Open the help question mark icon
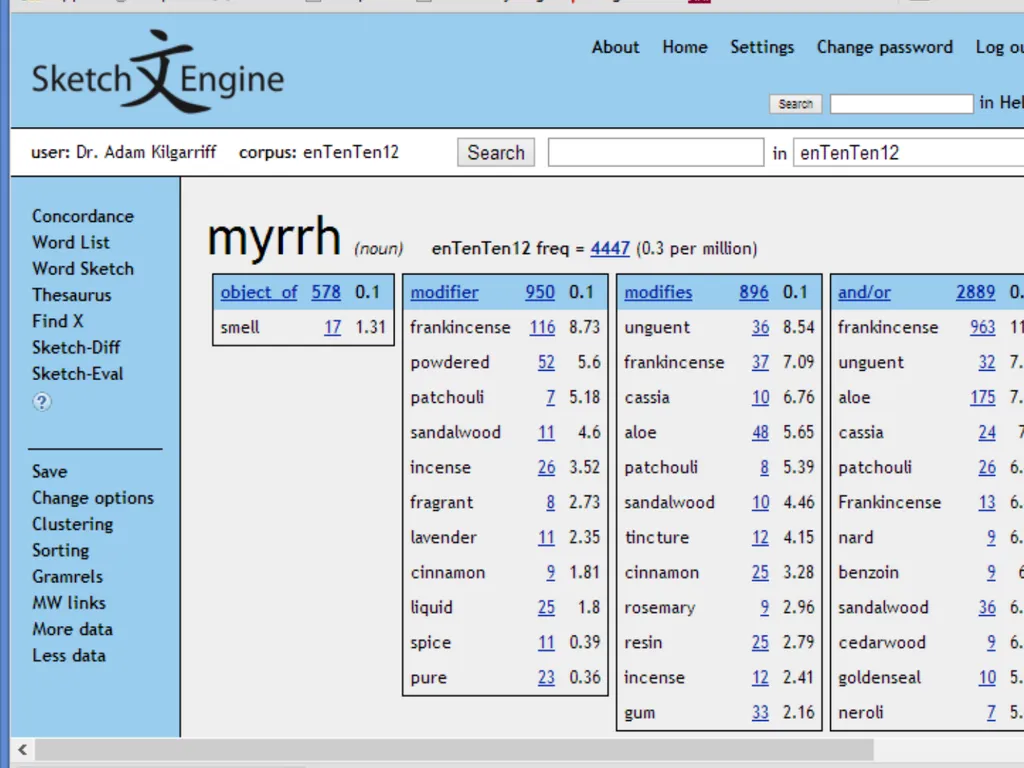 pyautogui.click(x=42, y=402)
